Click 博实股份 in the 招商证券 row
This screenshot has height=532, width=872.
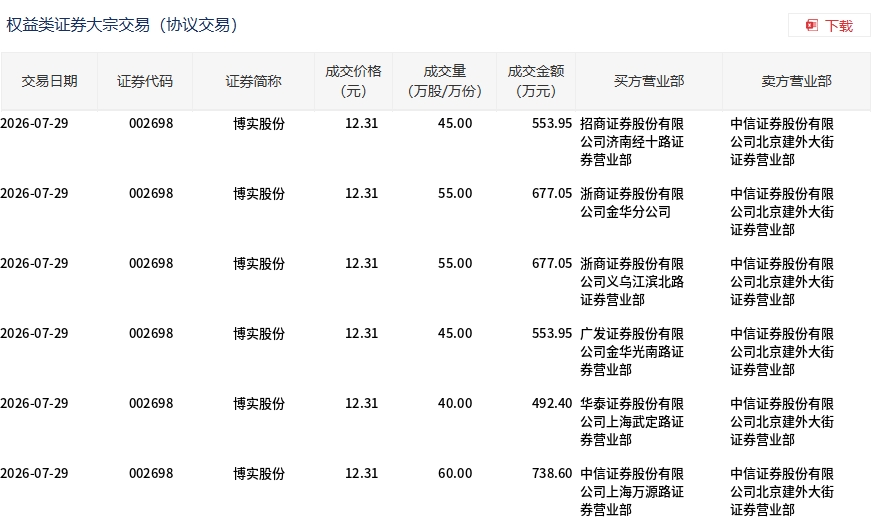tap(259, 123)
